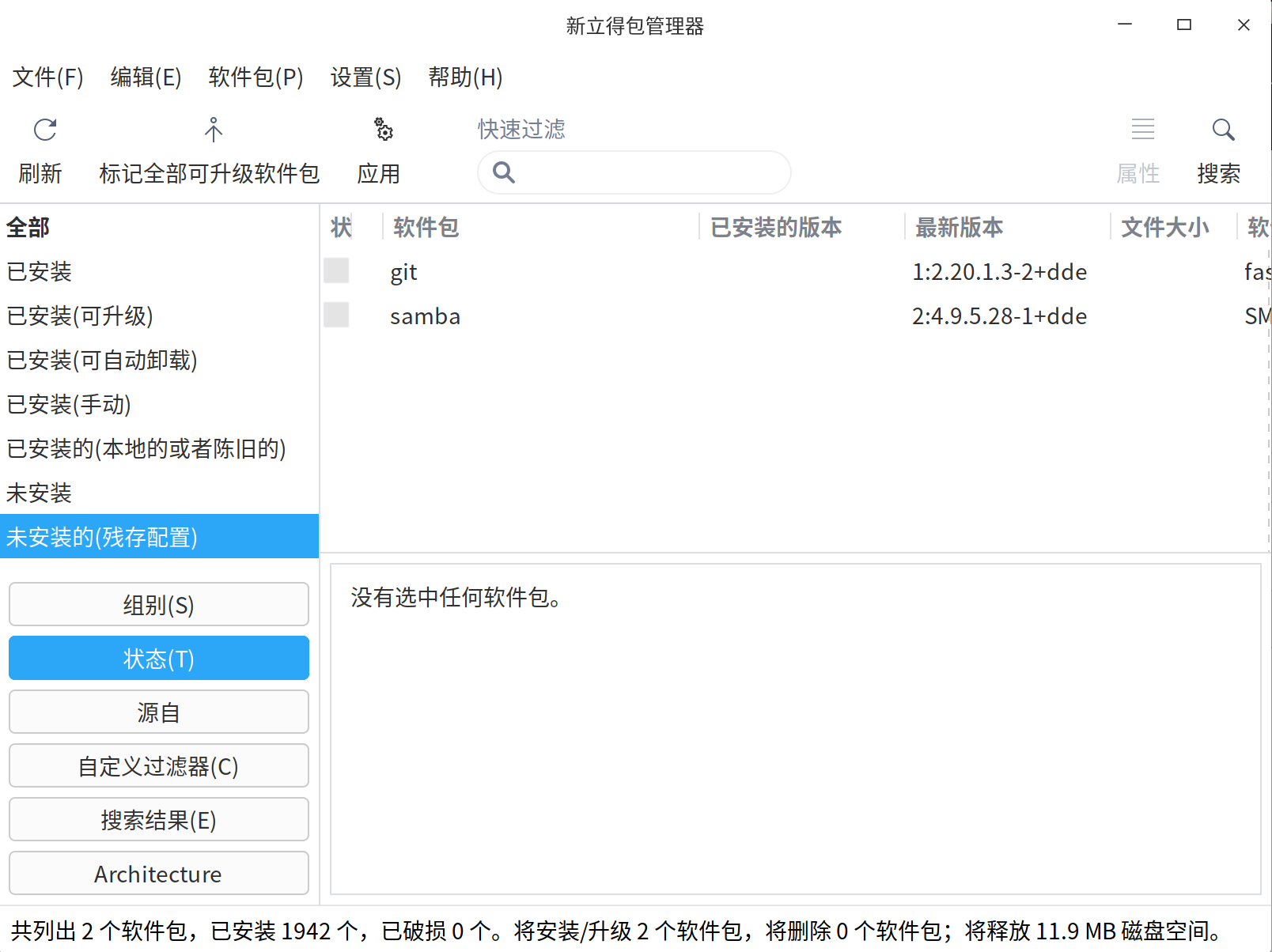Apply pending package changes
The width and height of the screenshot is (1272, 952).
381,149
